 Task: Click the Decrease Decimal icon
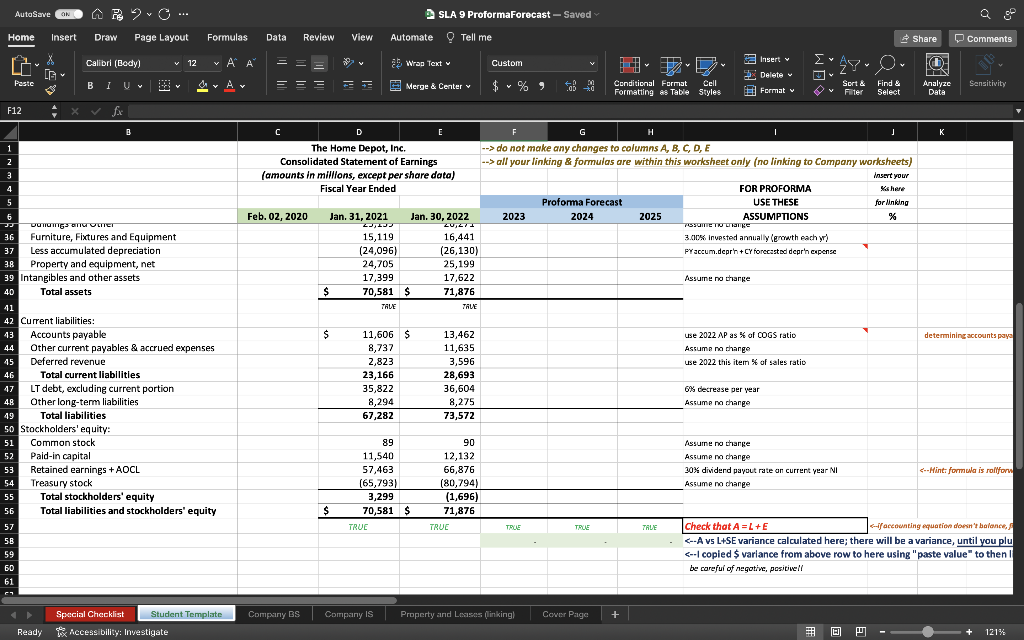coord(589,86)
